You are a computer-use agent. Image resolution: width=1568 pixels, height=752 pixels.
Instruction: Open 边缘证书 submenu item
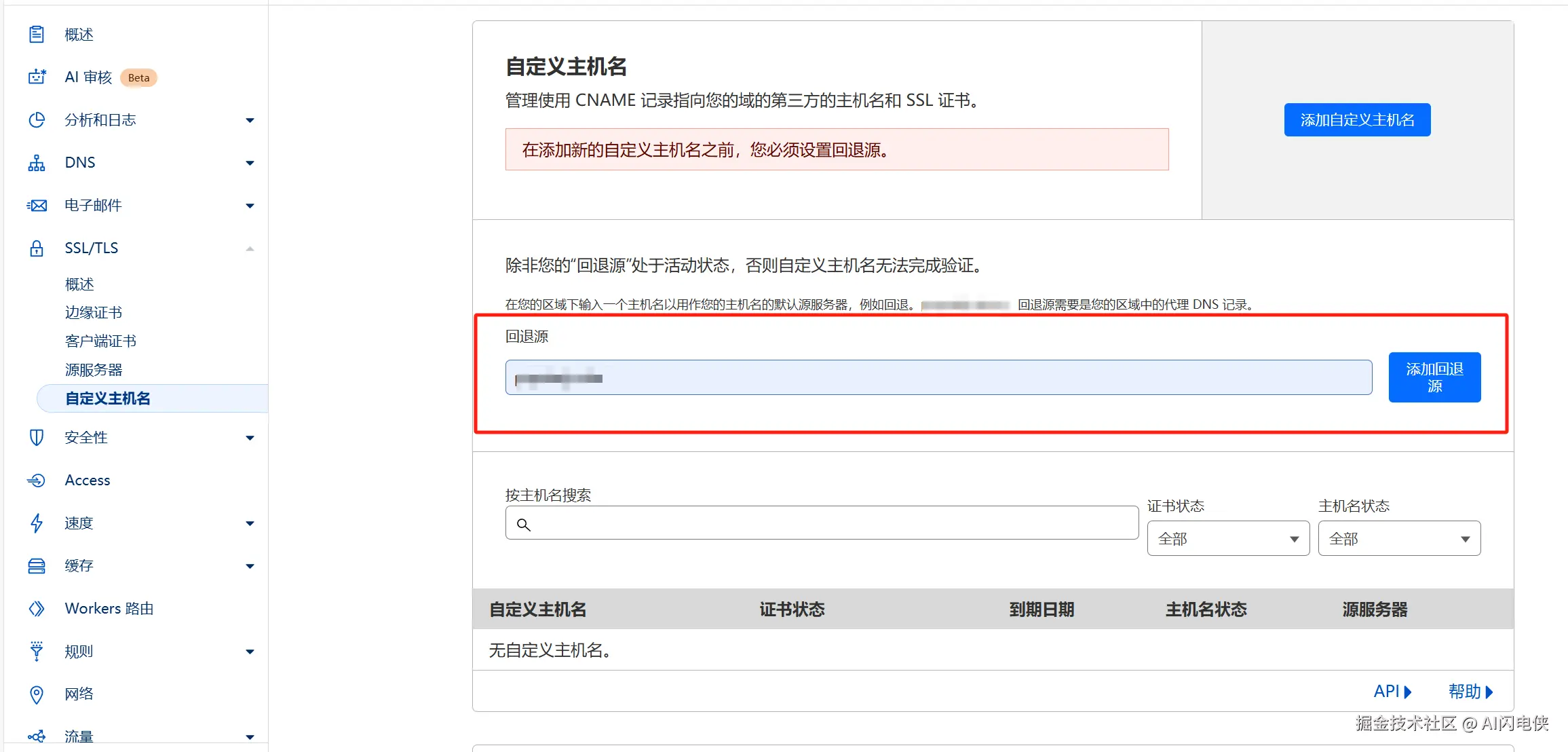click(x=94, y=312)
